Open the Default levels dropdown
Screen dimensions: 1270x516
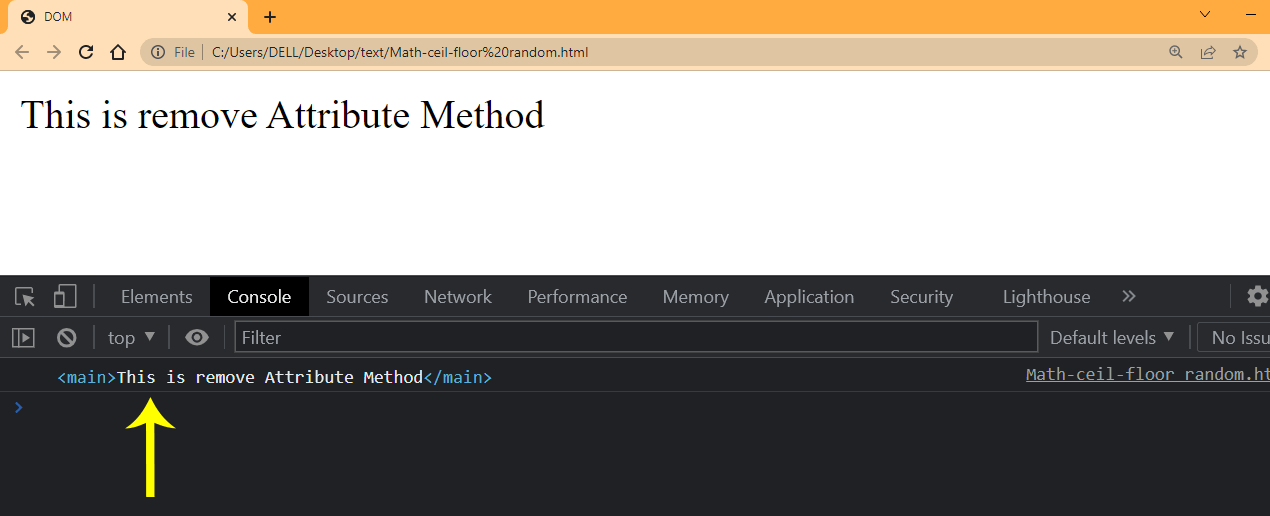point(1112,338)
